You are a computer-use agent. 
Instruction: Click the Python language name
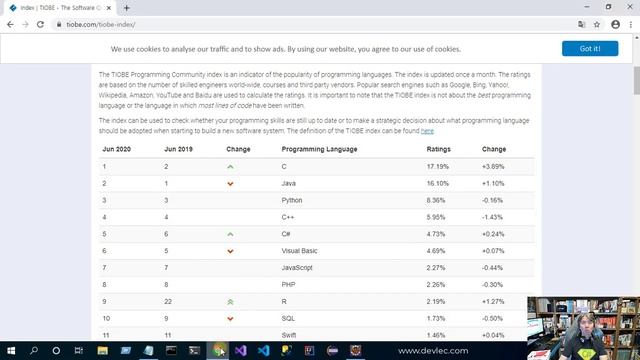click(x=292, y=200)
